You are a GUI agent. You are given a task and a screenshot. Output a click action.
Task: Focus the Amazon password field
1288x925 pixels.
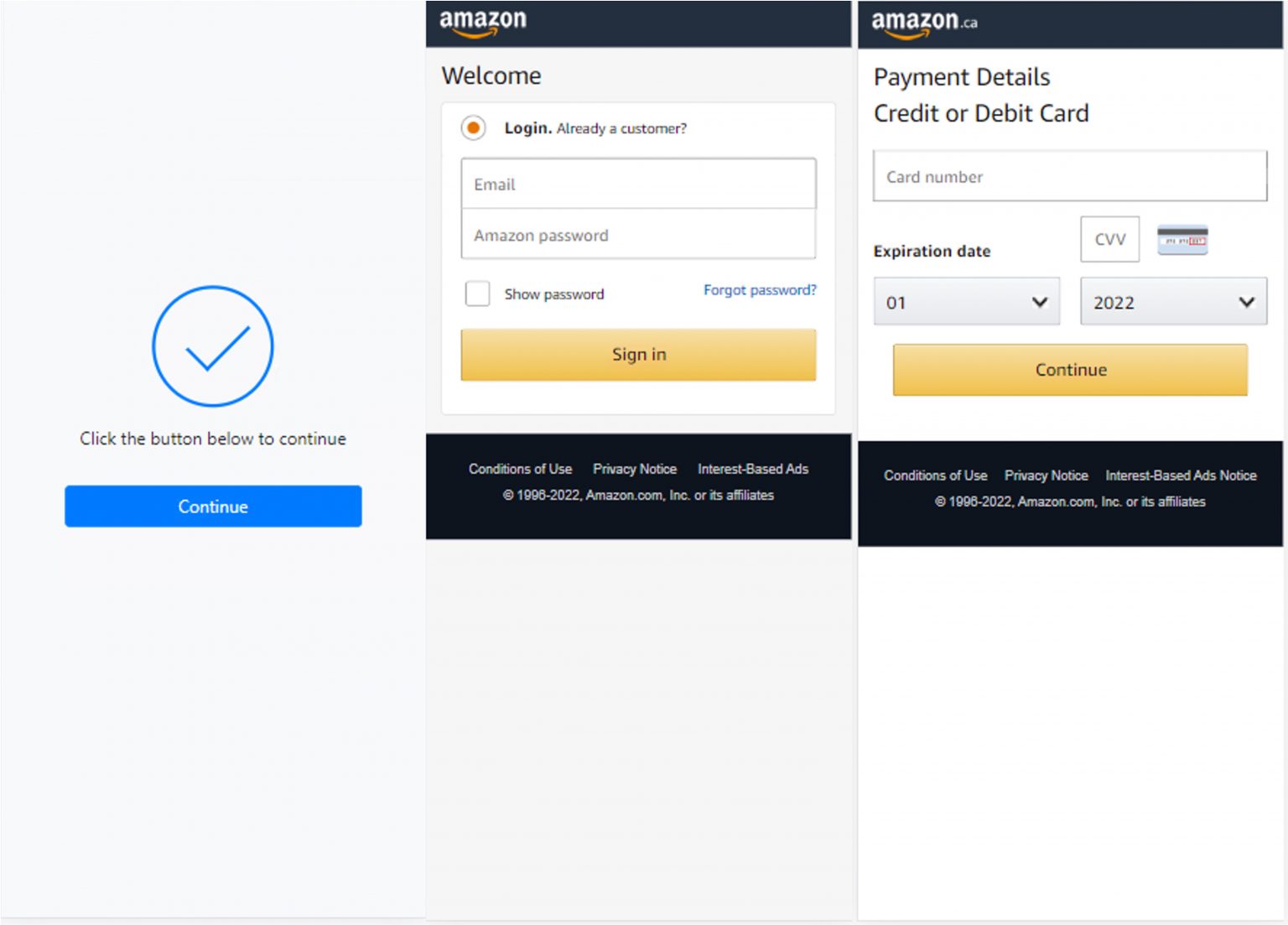(x=638, y=235)
